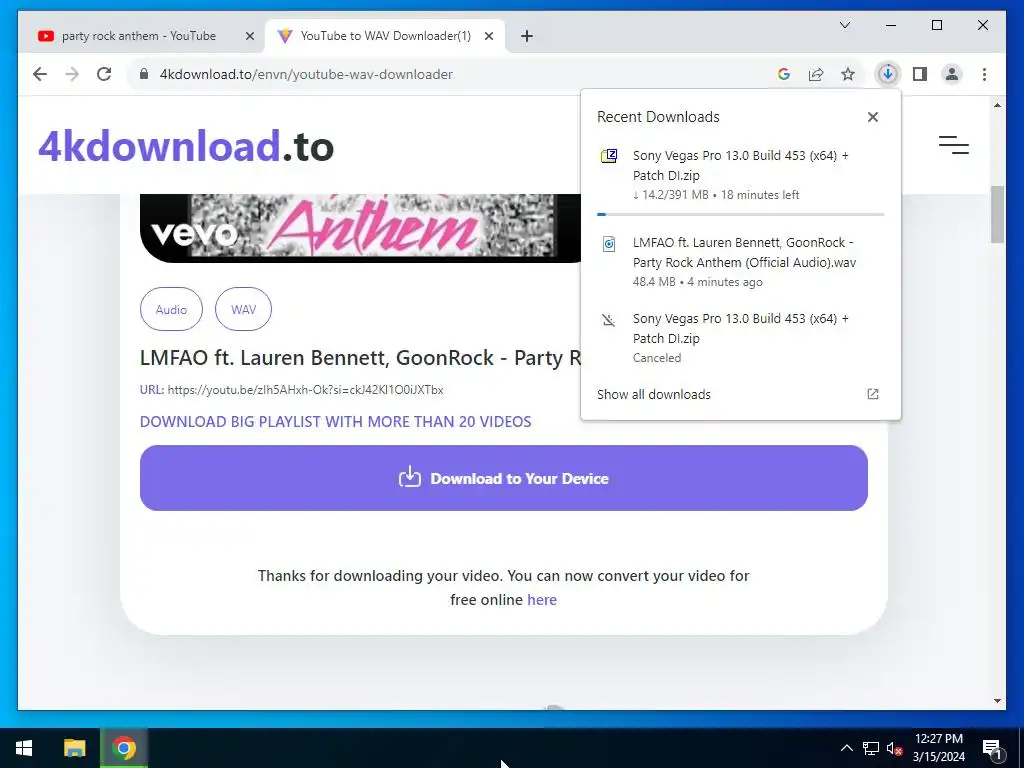1024x768 pixels.
Task: Show hidden system tray icons
Action: (x=846, y=748)
